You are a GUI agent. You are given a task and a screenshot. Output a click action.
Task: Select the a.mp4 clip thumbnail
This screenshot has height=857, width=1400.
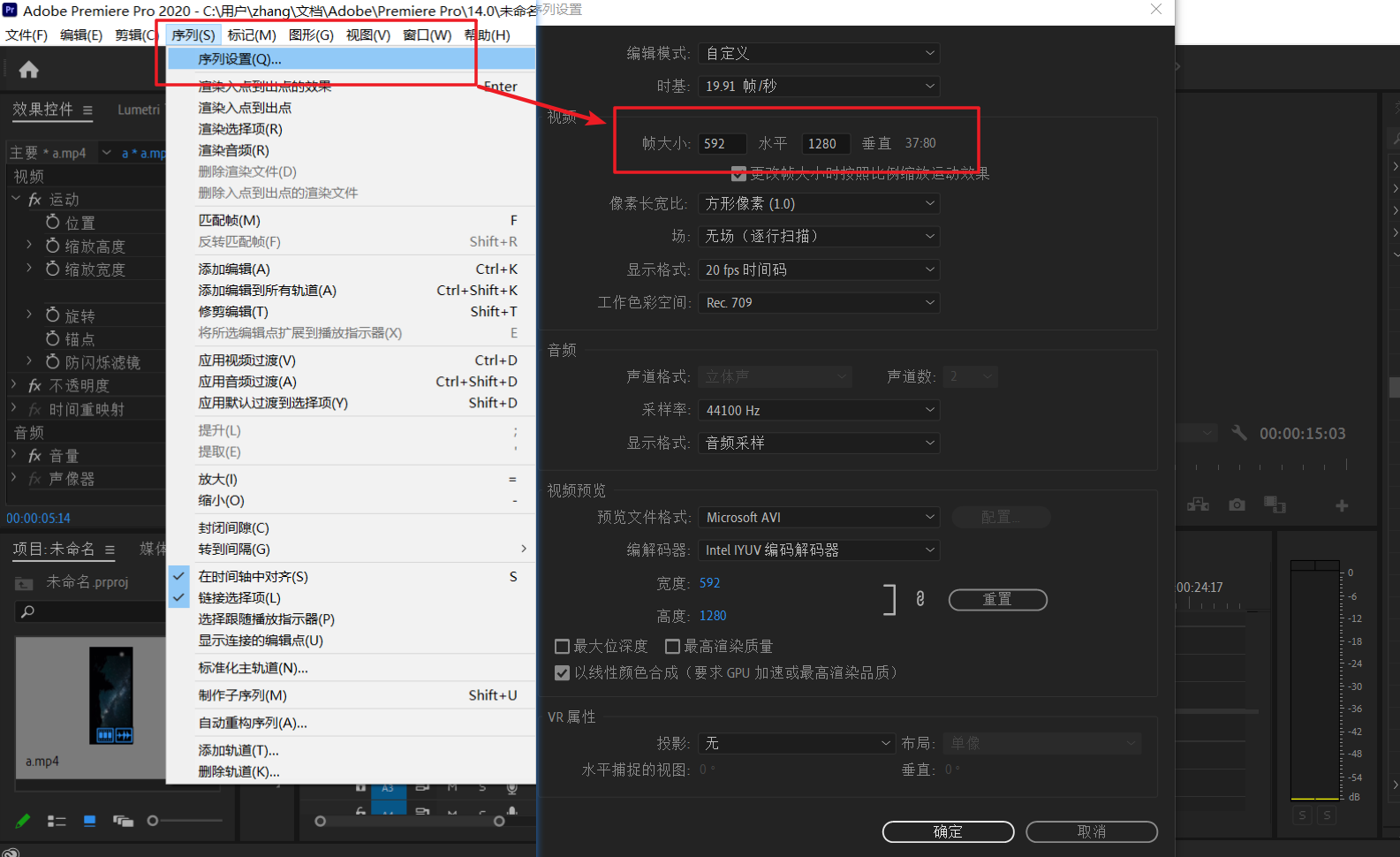[111, 695]
